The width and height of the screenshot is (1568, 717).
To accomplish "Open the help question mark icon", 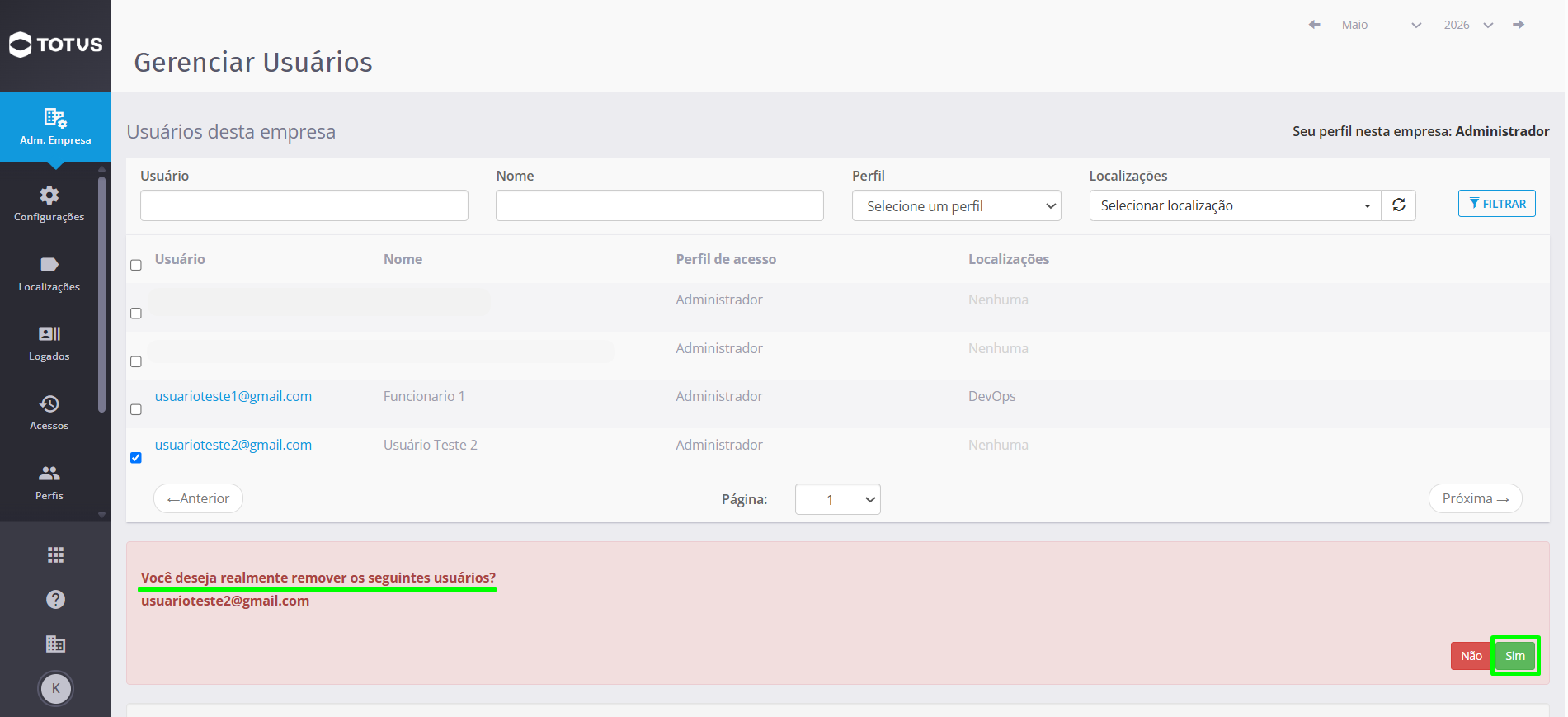I will pyautogui.click(x=55, y=599).
